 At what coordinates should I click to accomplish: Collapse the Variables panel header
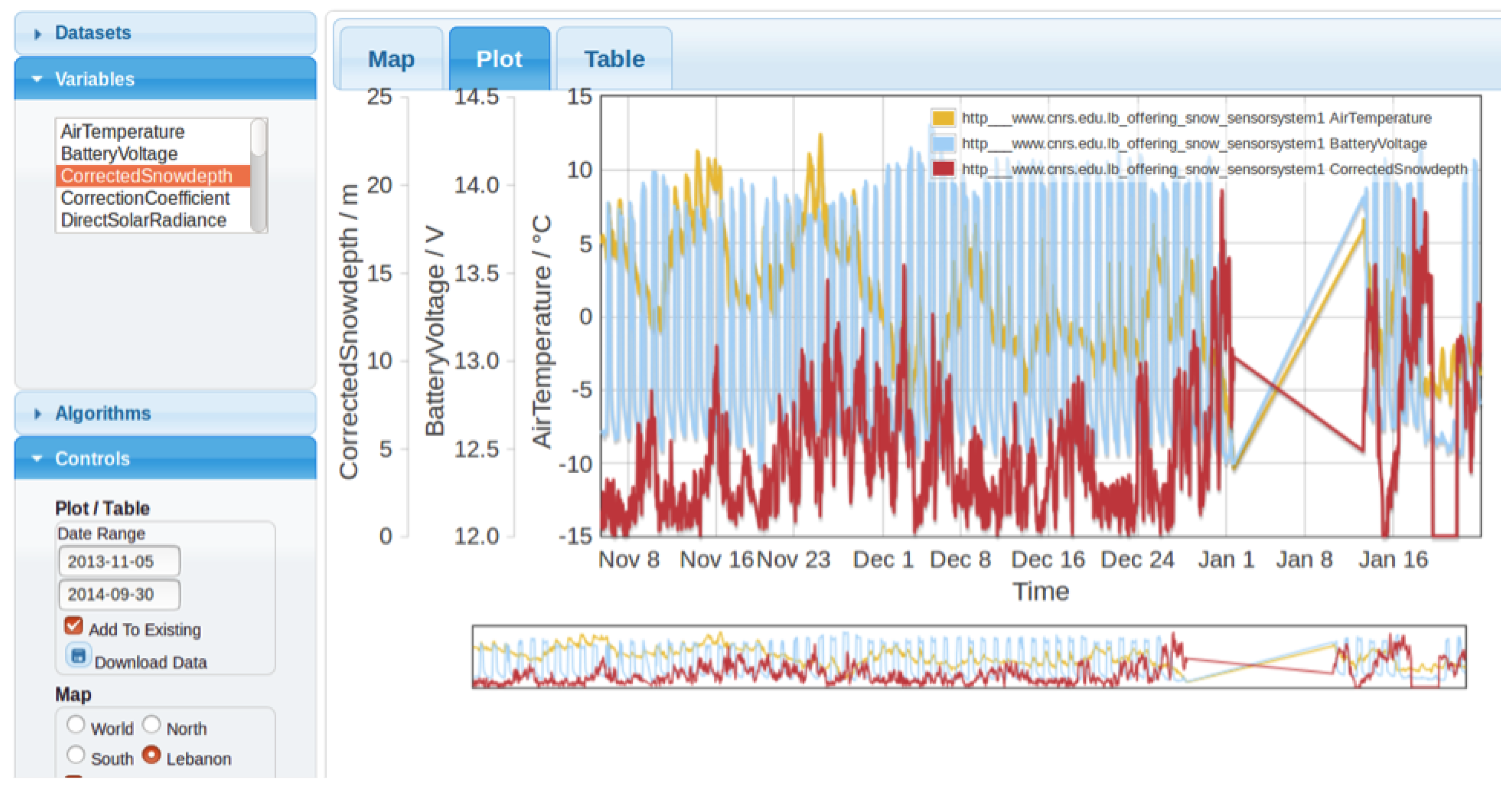pyautogui.click(x=165, y=79)
